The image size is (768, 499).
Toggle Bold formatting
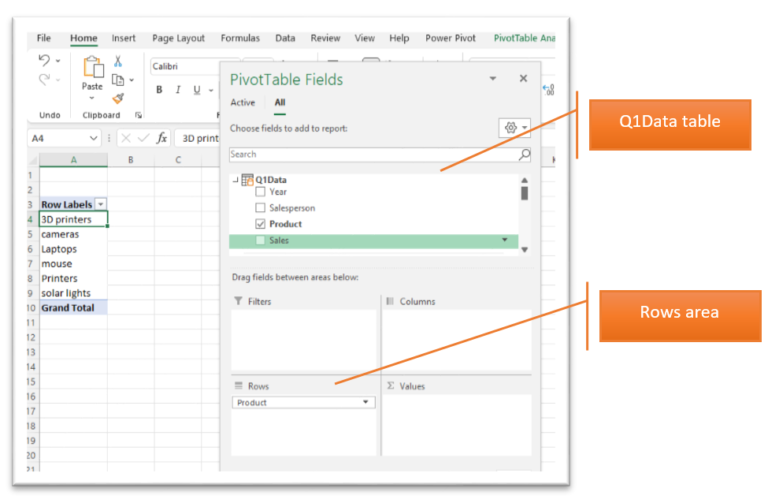pos(159,90)
